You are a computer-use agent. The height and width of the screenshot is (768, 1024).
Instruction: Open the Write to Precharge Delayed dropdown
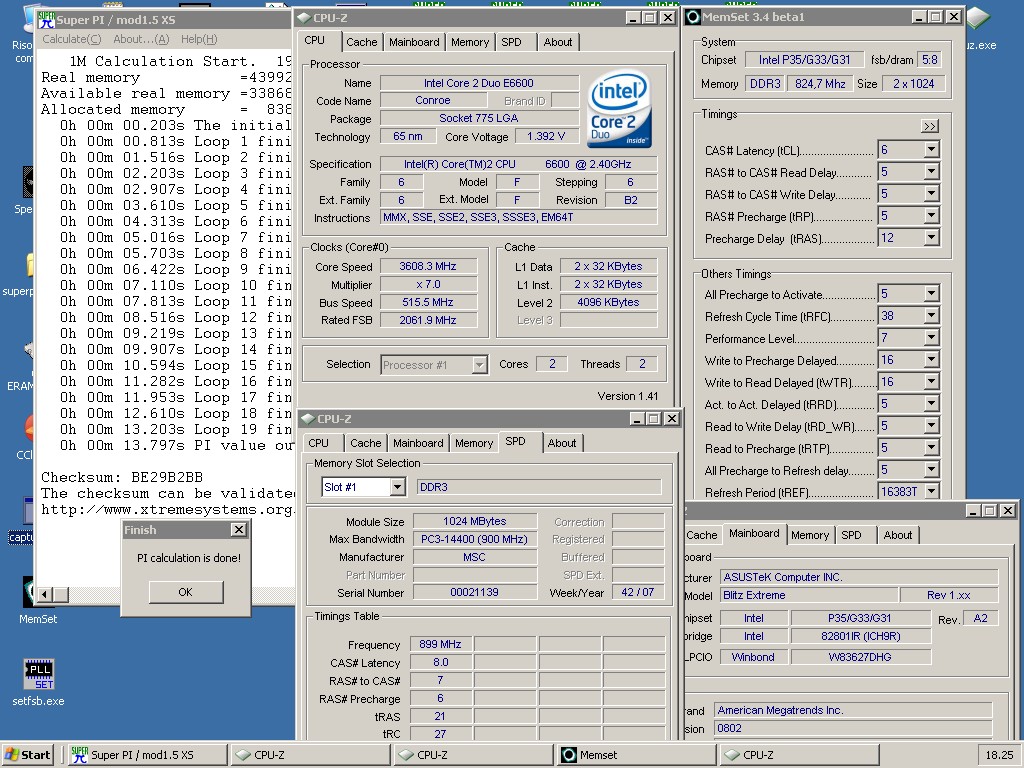pos(931,360)
